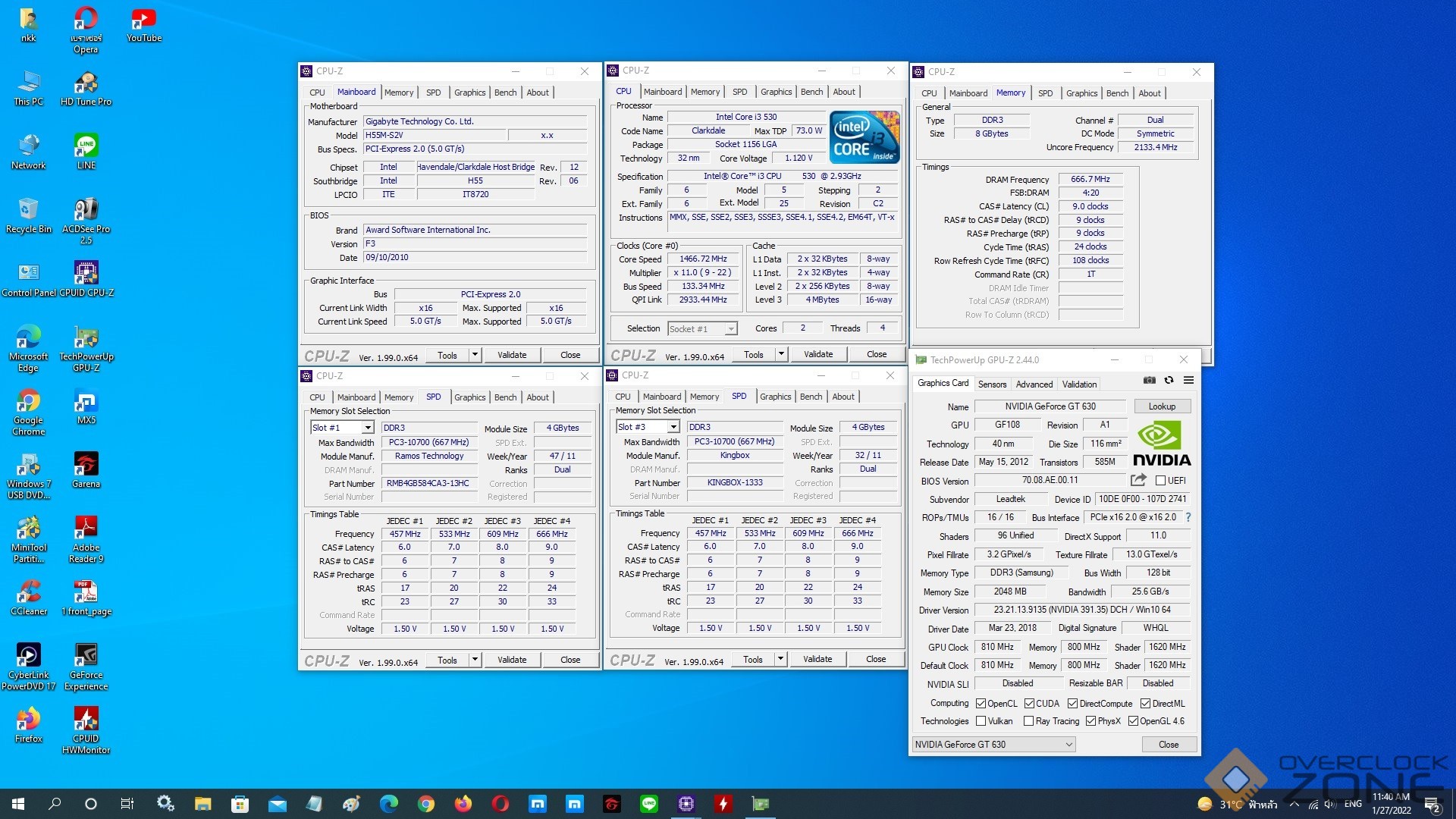
Task: Click the Garena icon in the taskbar
Action: point(612,804)
